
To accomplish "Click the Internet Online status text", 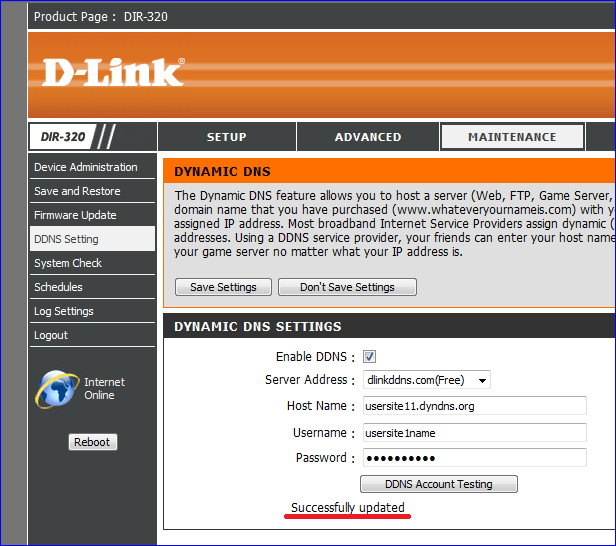I will [x=104, y=388].
